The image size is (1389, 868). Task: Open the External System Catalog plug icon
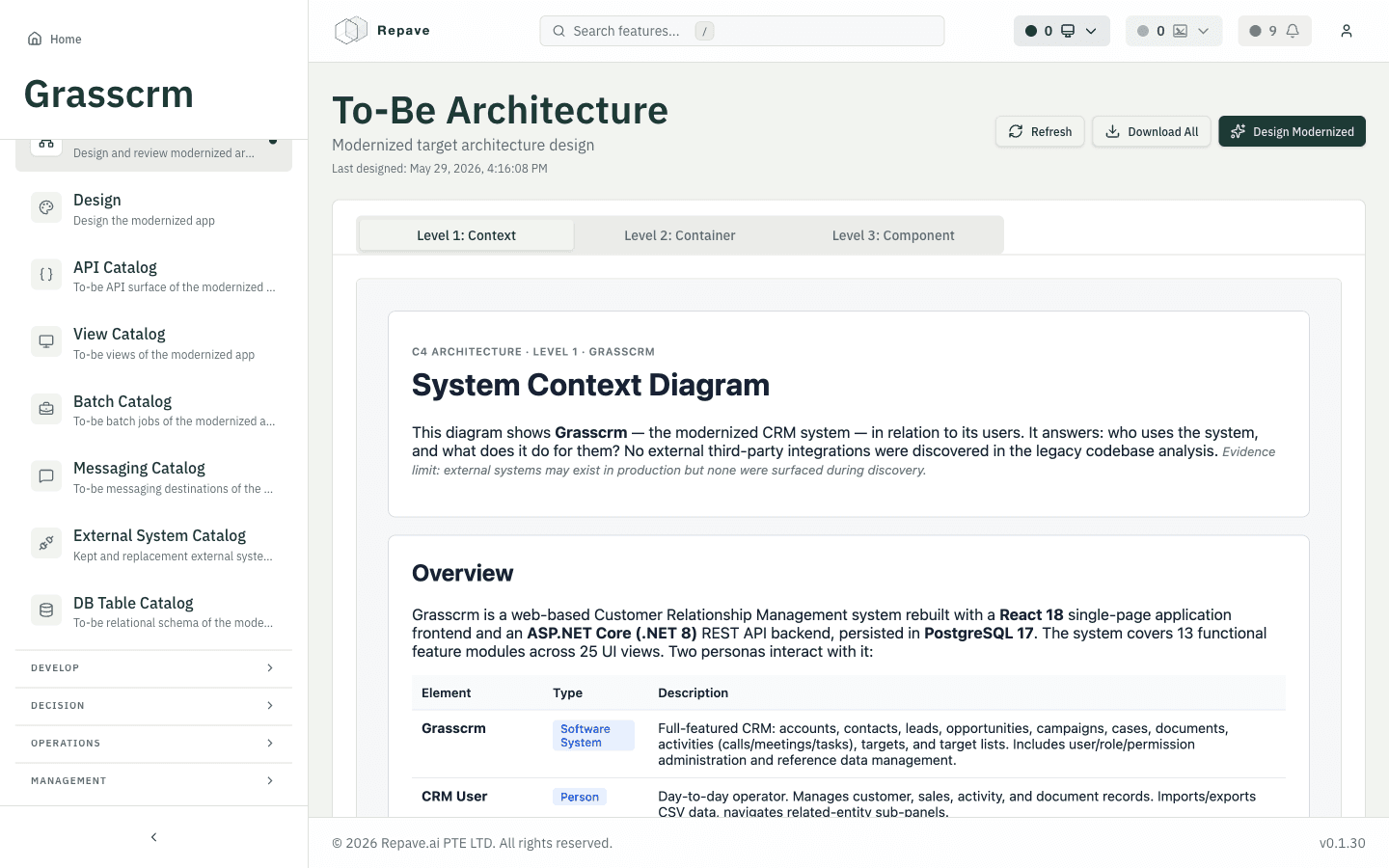tap(46, 543)
